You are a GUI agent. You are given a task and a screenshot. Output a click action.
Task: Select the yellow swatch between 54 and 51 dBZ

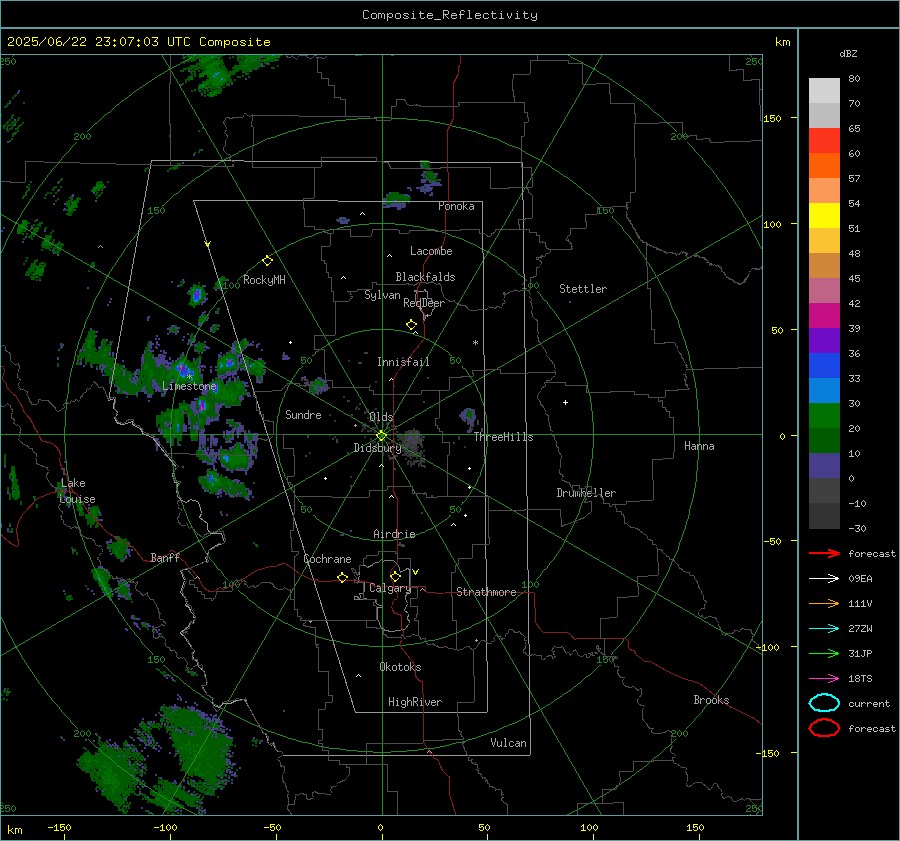coord(824,216)
